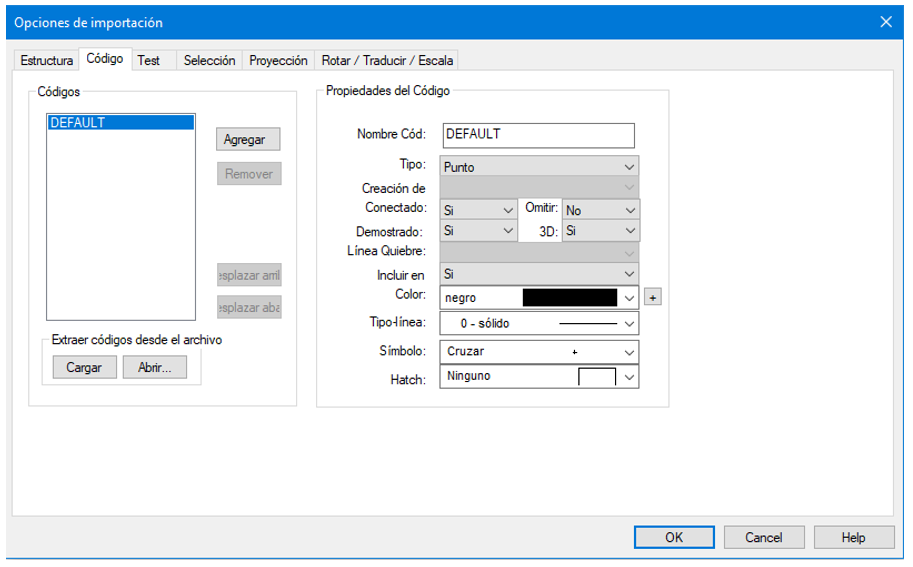Click the Nombre Cód text field

pyautogui.click(x=537, y=135)
